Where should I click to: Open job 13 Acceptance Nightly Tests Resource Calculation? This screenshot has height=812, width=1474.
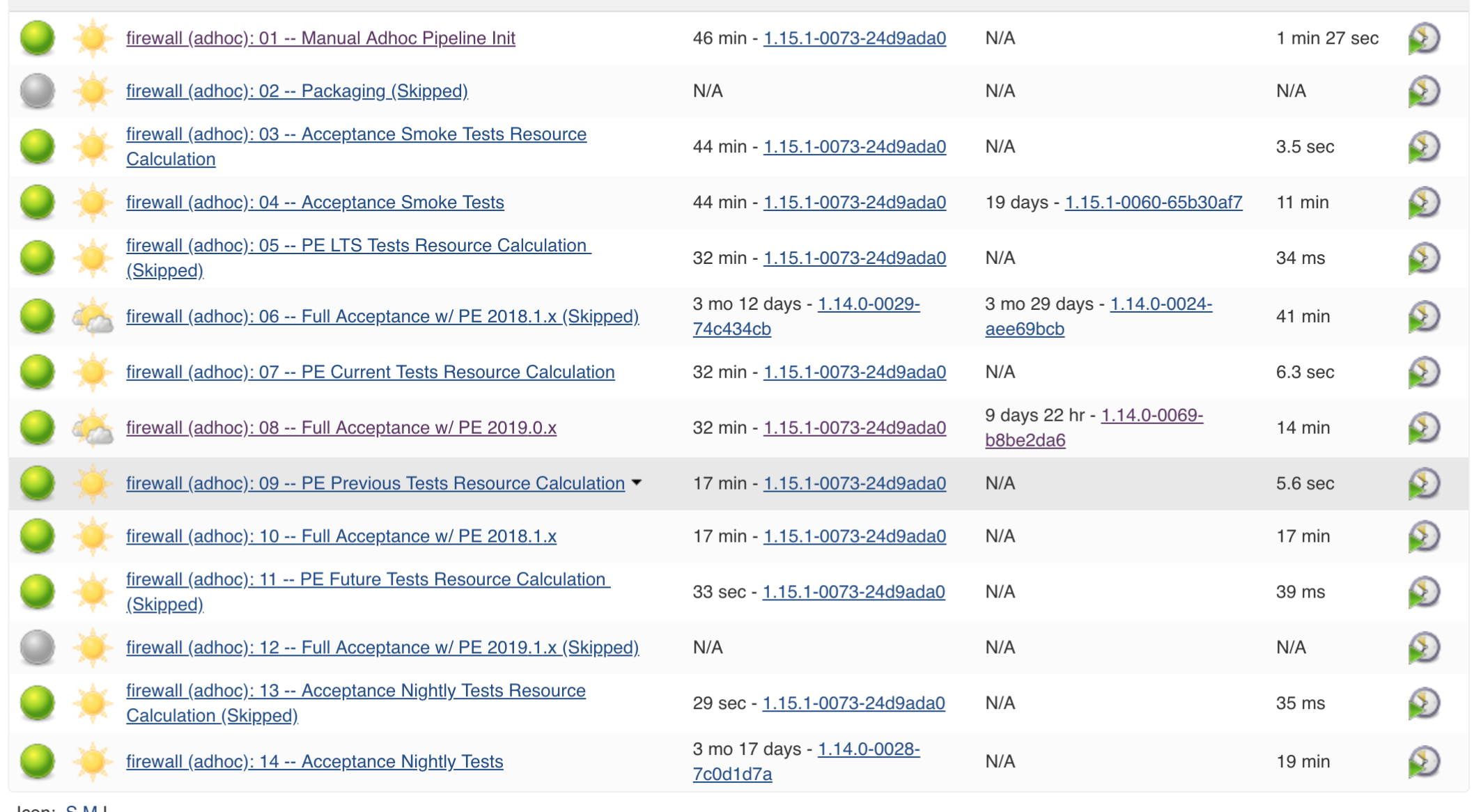[355, 691]
